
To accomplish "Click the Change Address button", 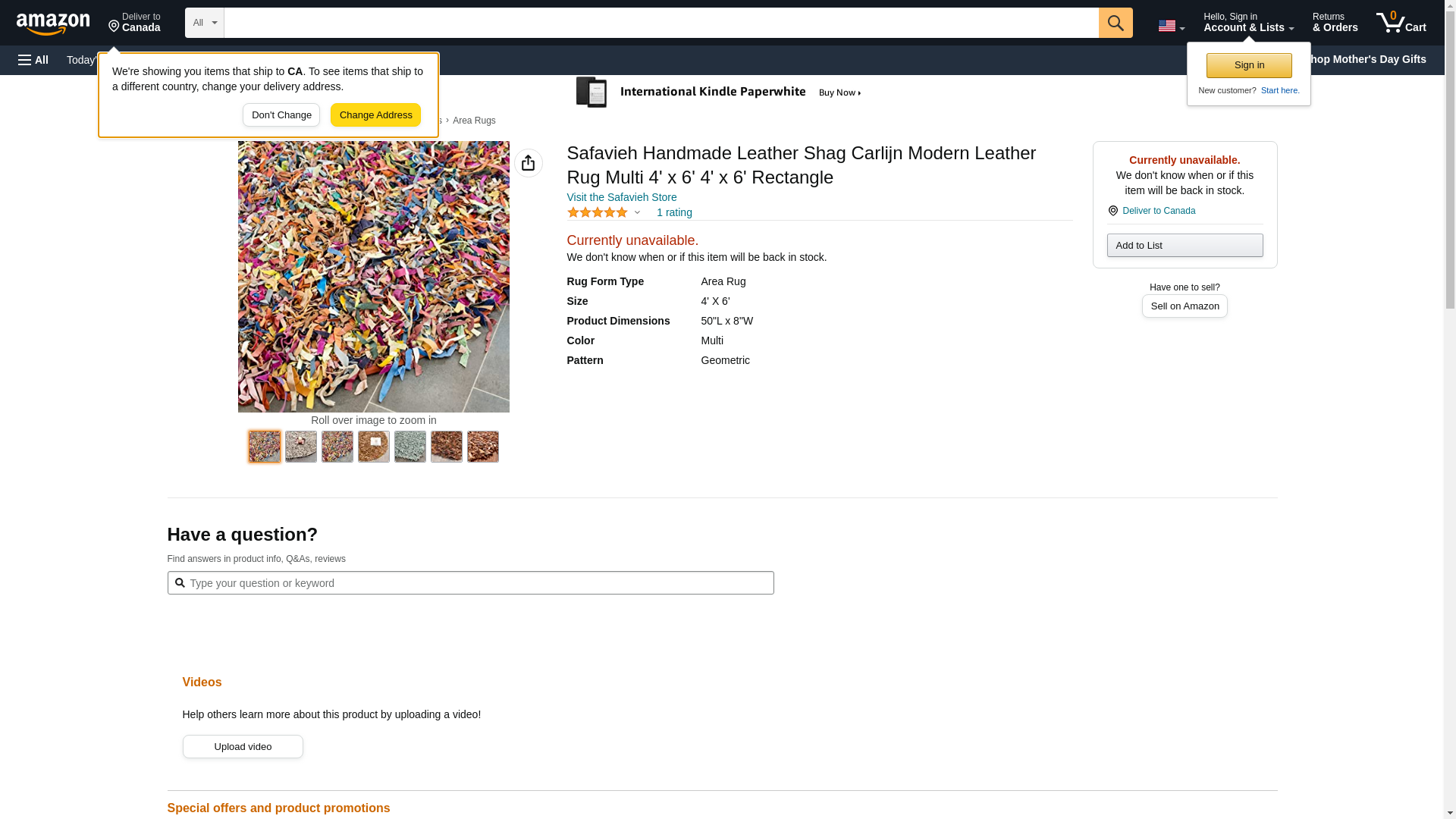I will coord(375,115).
